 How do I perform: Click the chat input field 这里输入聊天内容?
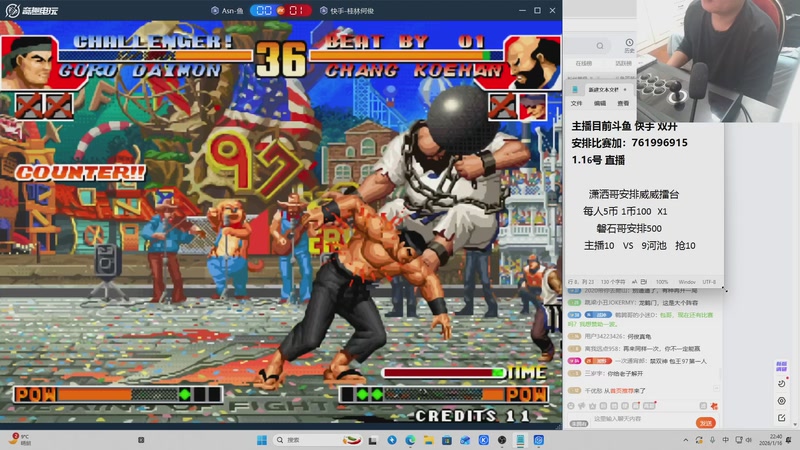(x=640, y=419)
